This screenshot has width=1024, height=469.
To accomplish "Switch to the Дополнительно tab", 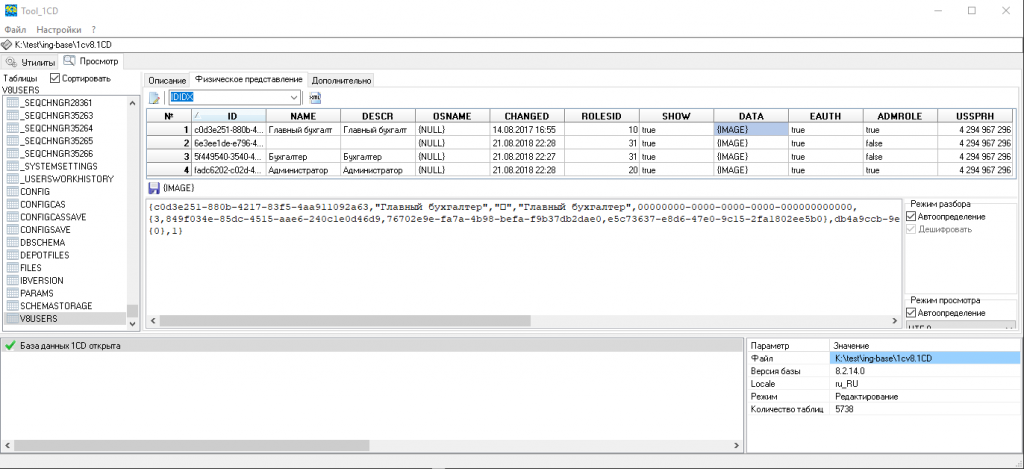I will pyautogui.click(x=342, y=80).
